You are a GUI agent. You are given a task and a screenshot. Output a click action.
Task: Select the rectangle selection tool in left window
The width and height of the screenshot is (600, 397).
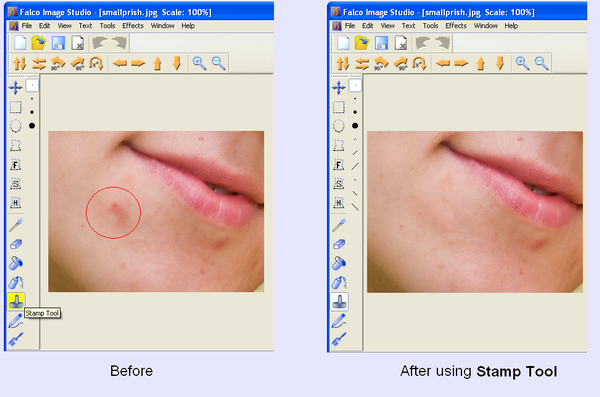[16, 107]
